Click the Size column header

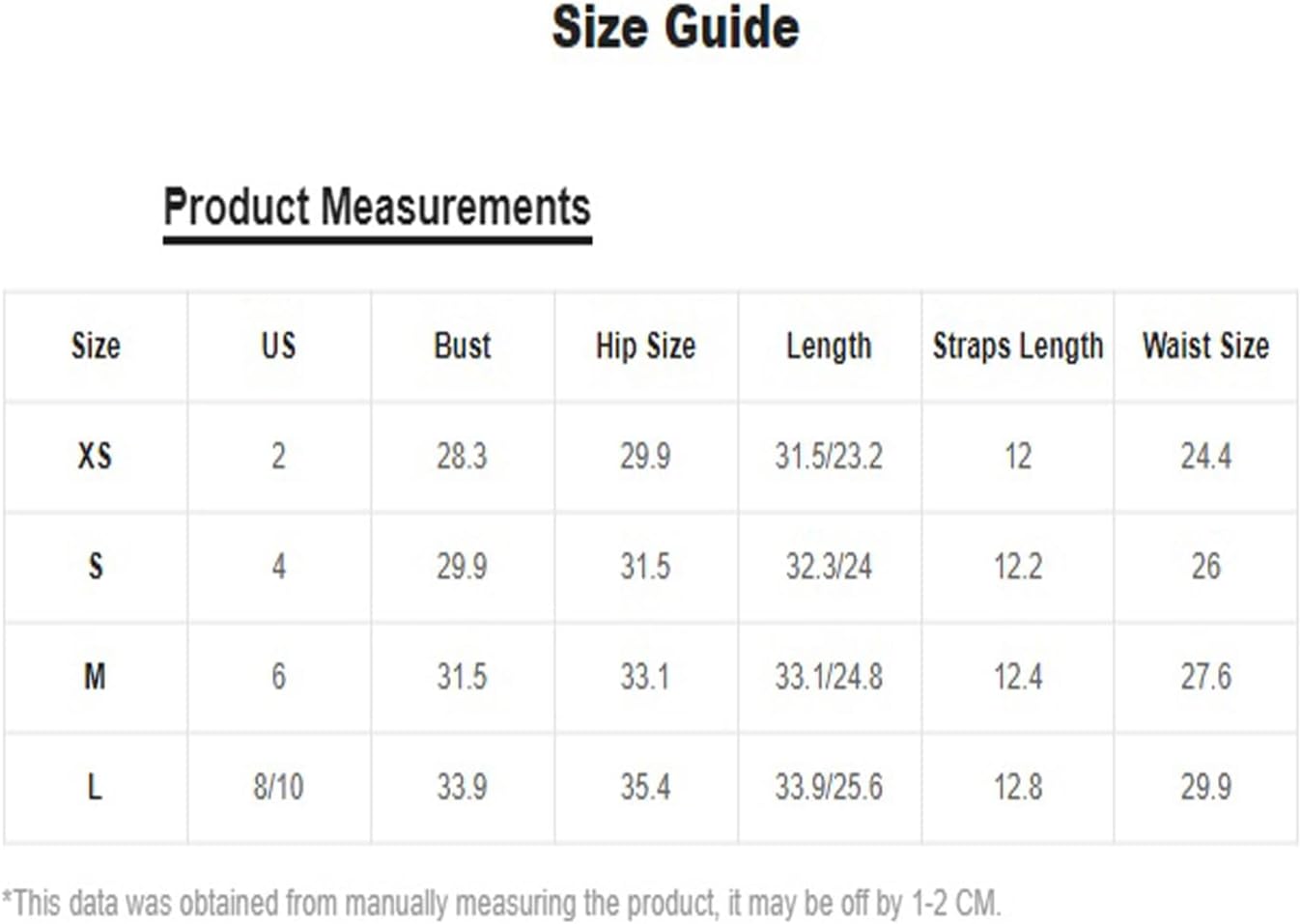click(x=96, y=346)
